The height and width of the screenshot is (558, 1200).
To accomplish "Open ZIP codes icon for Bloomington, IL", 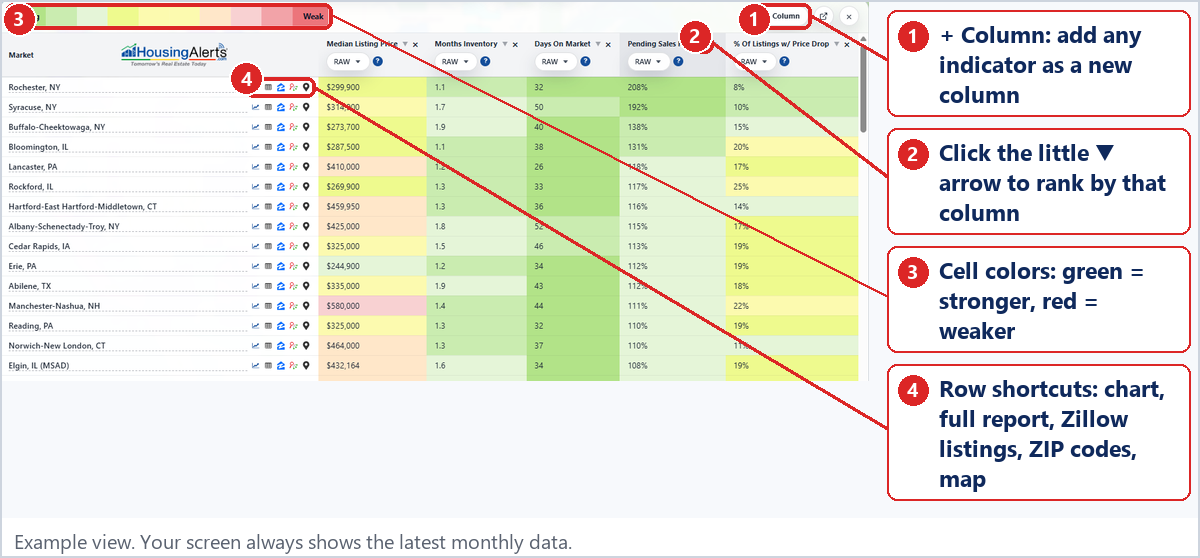I will tap(293, 147).
